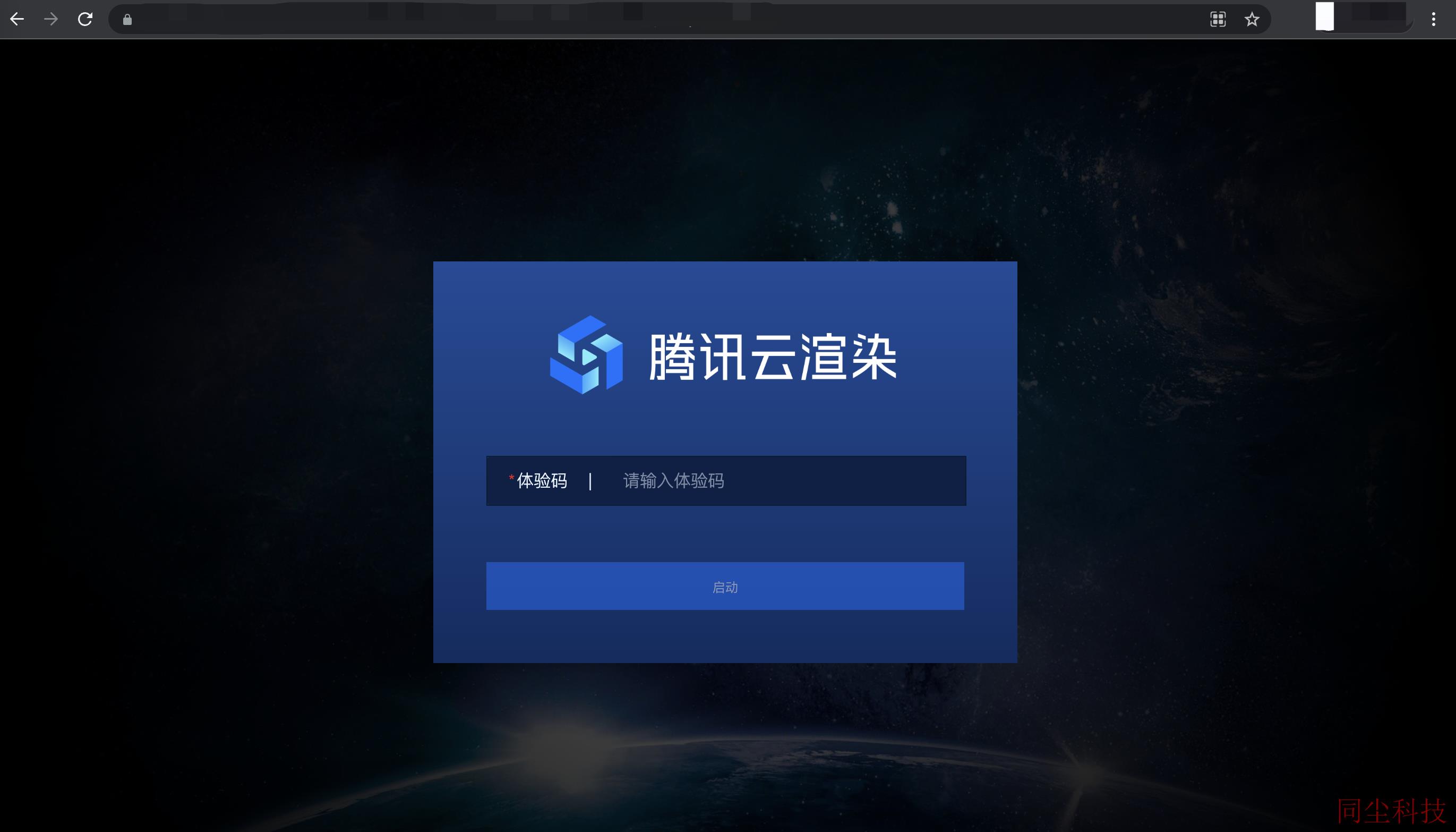Click the 体验码 field label
Viewport: 1456px width, 832px height.
pos(542,481)
